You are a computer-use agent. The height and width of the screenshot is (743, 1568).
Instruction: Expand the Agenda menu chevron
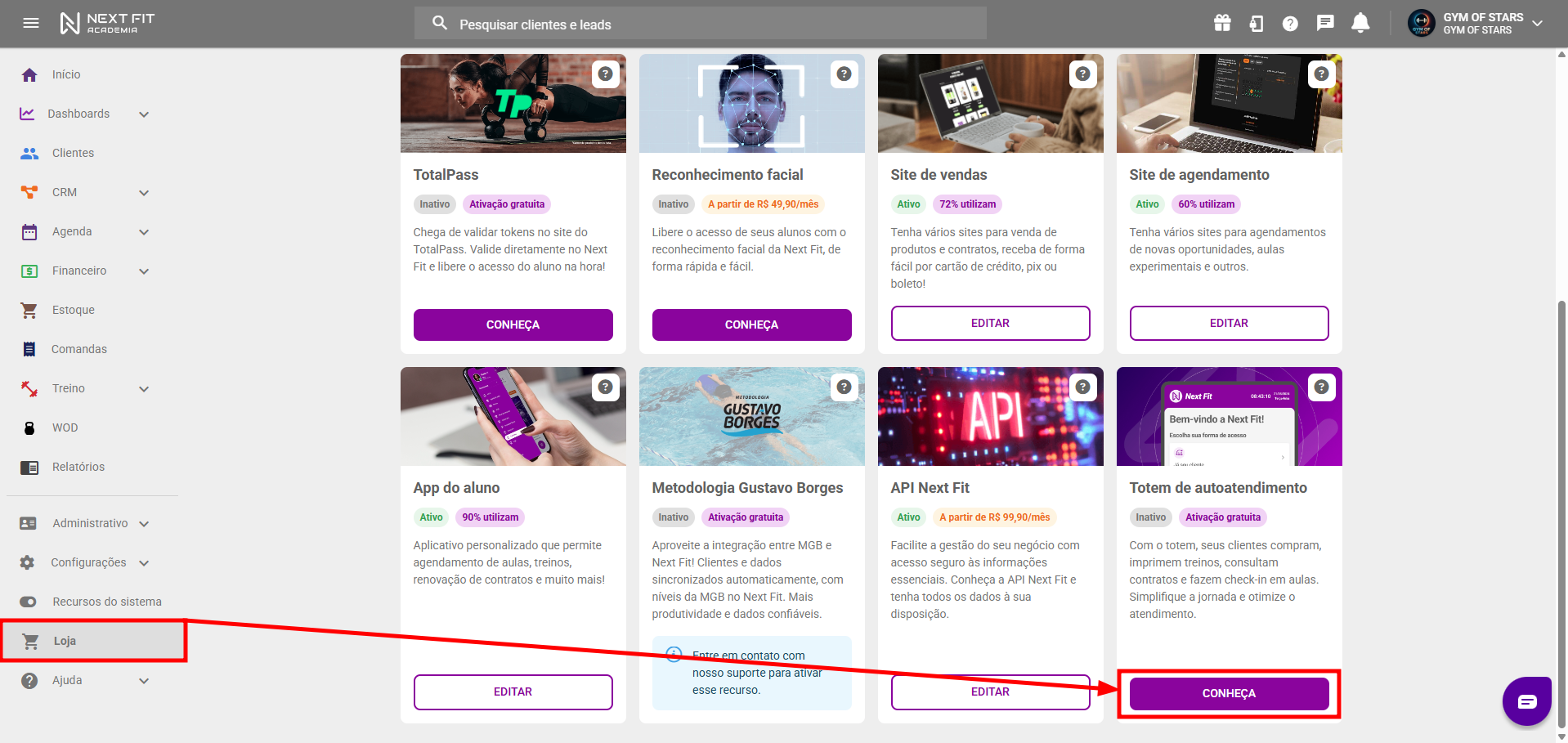tap(144, 232)
